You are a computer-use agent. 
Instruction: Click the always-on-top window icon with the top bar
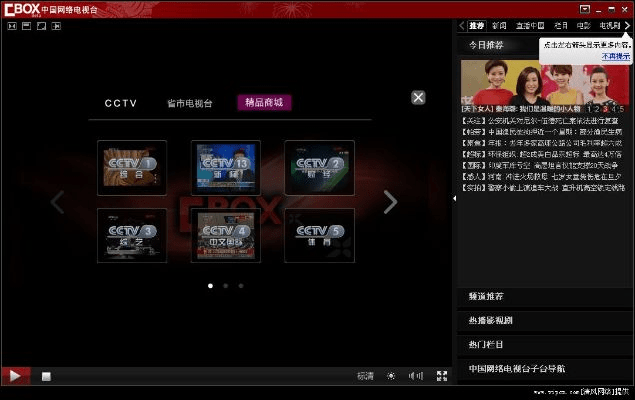[27, 26]
